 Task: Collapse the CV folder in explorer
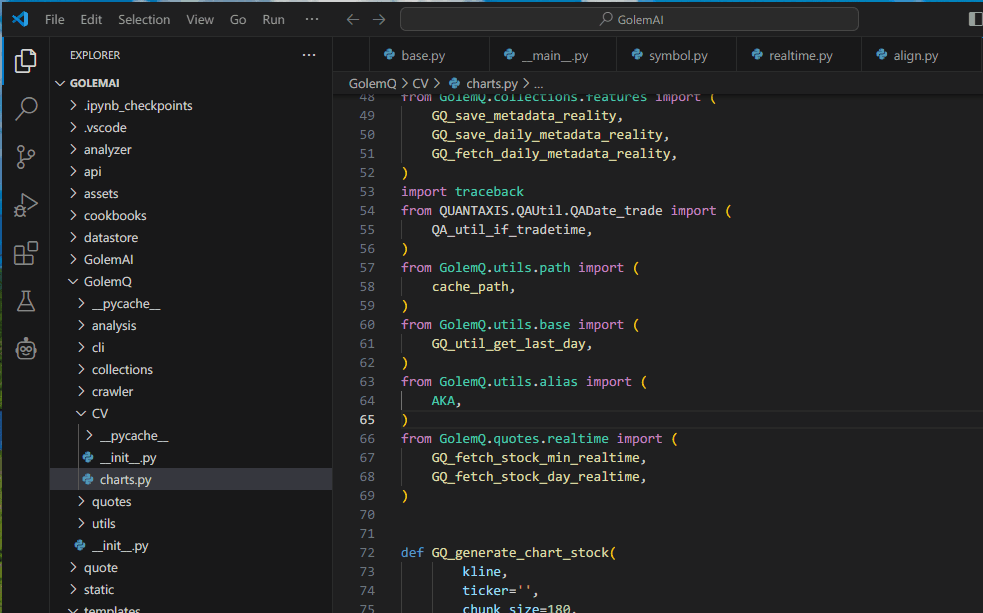[99, 414]
